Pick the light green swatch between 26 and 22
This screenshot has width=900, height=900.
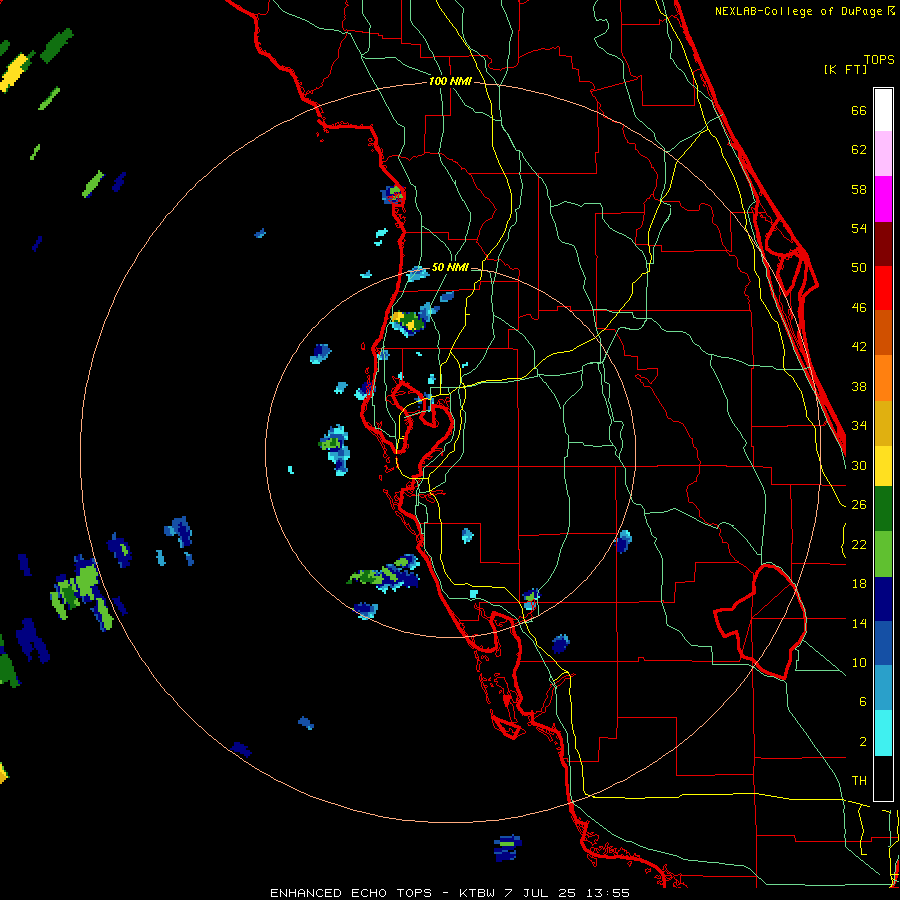883,554
